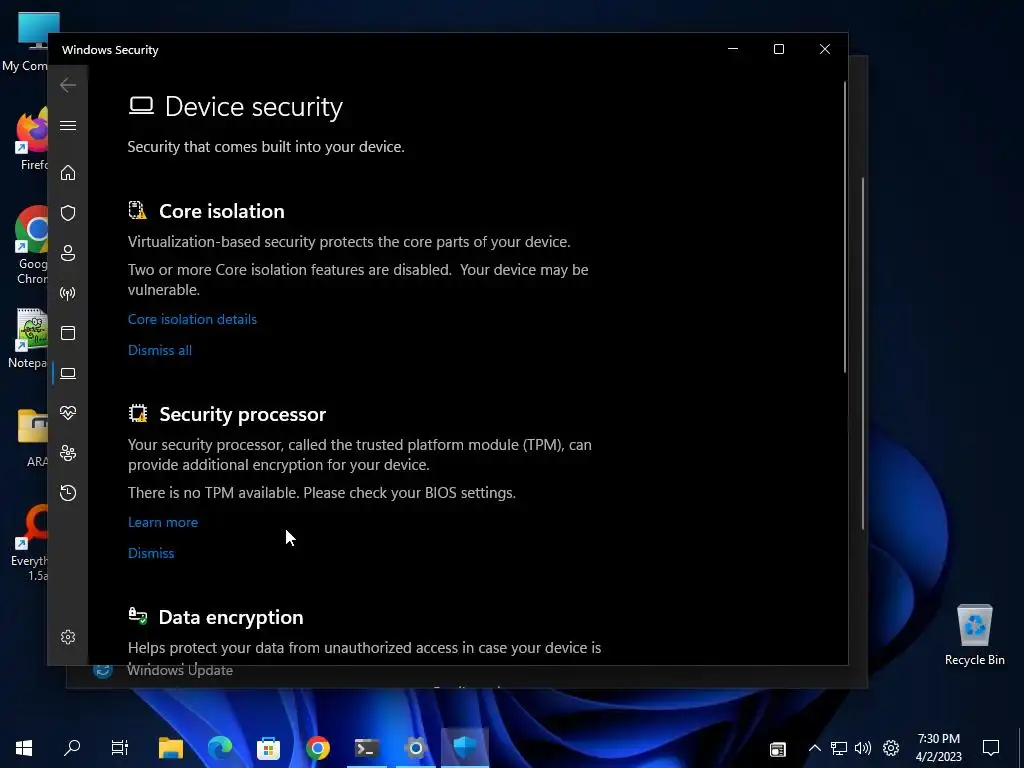
Task: Click the Windows Security taskbar shield
Action: click(x=465, y=747)
